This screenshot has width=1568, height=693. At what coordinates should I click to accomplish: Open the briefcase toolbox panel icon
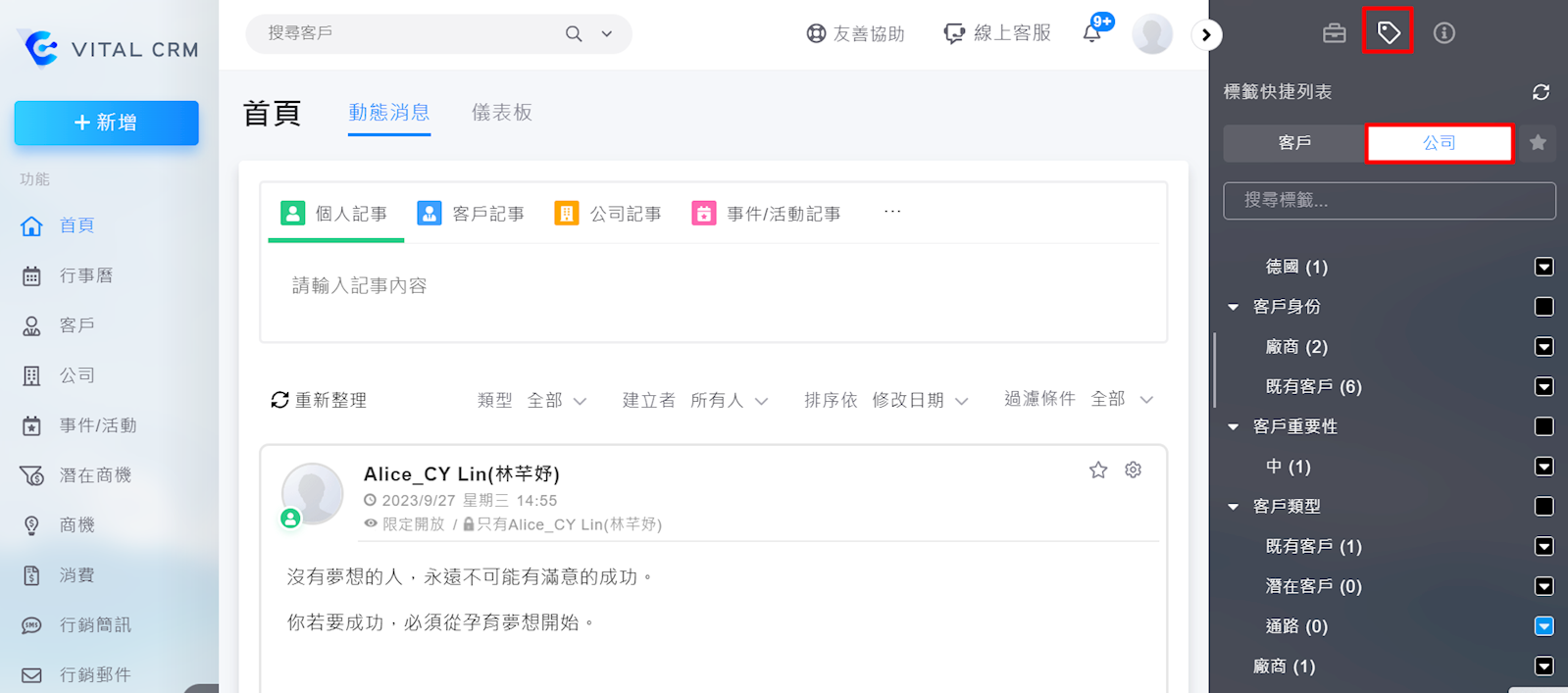click(1334, 32)
